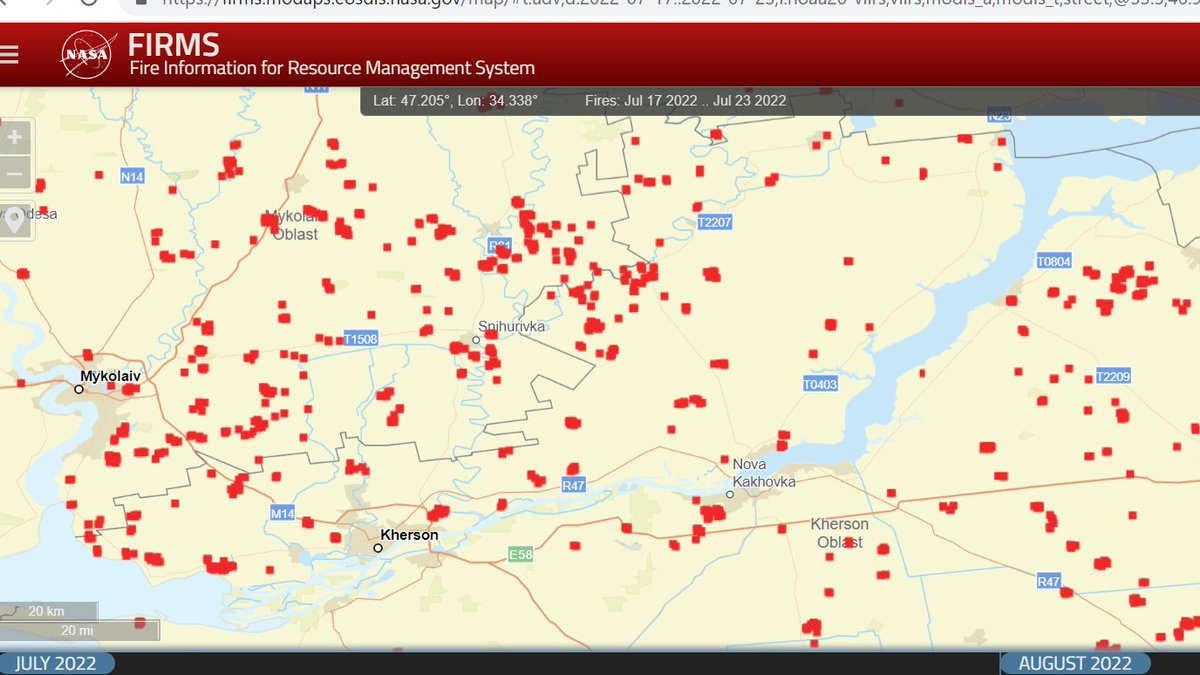Click the Mykolaiv Oblast region label
This screenshot has height=675, width=1200.
293,225
